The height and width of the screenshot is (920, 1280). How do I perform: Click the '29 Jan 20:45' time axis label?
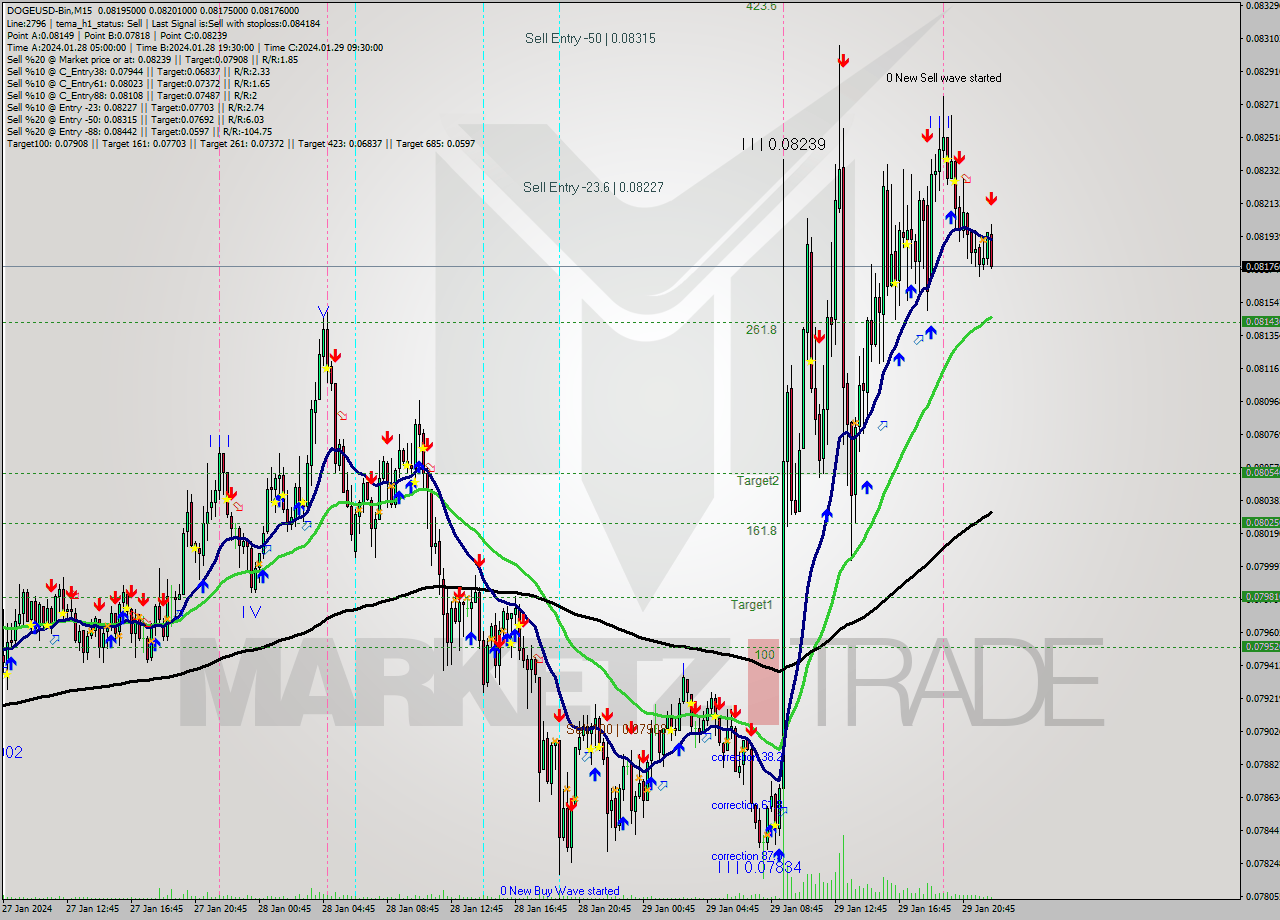pos(988,909)
